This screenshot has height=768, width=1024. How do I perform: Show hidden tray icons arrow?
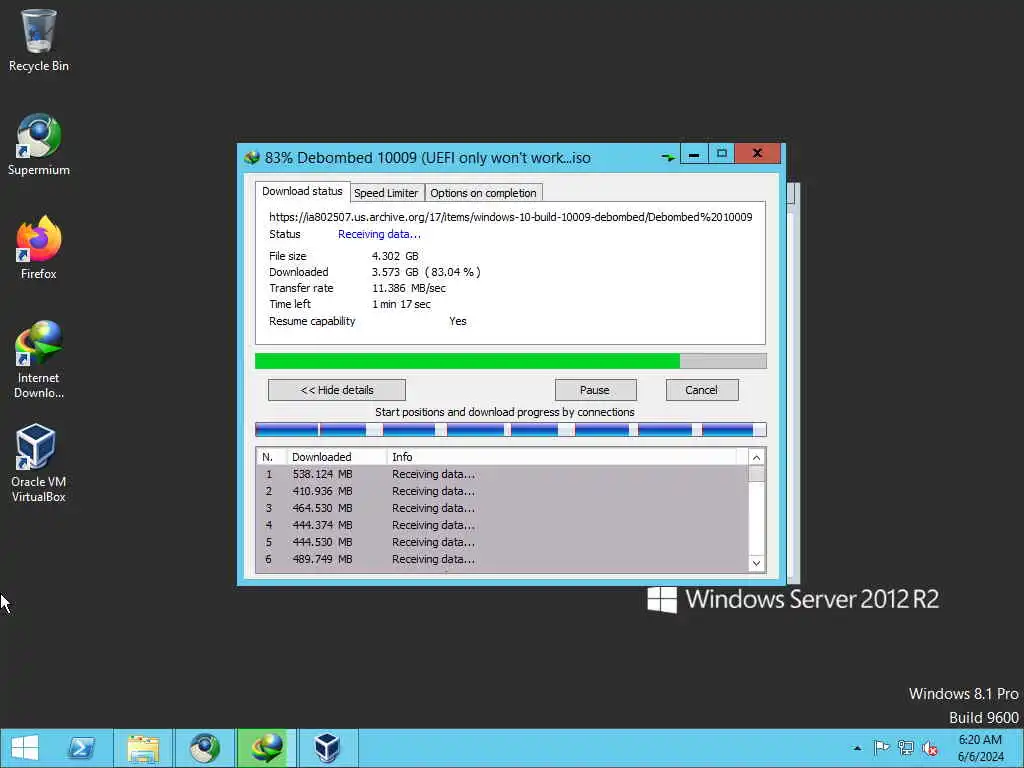[x=857, y=748]
